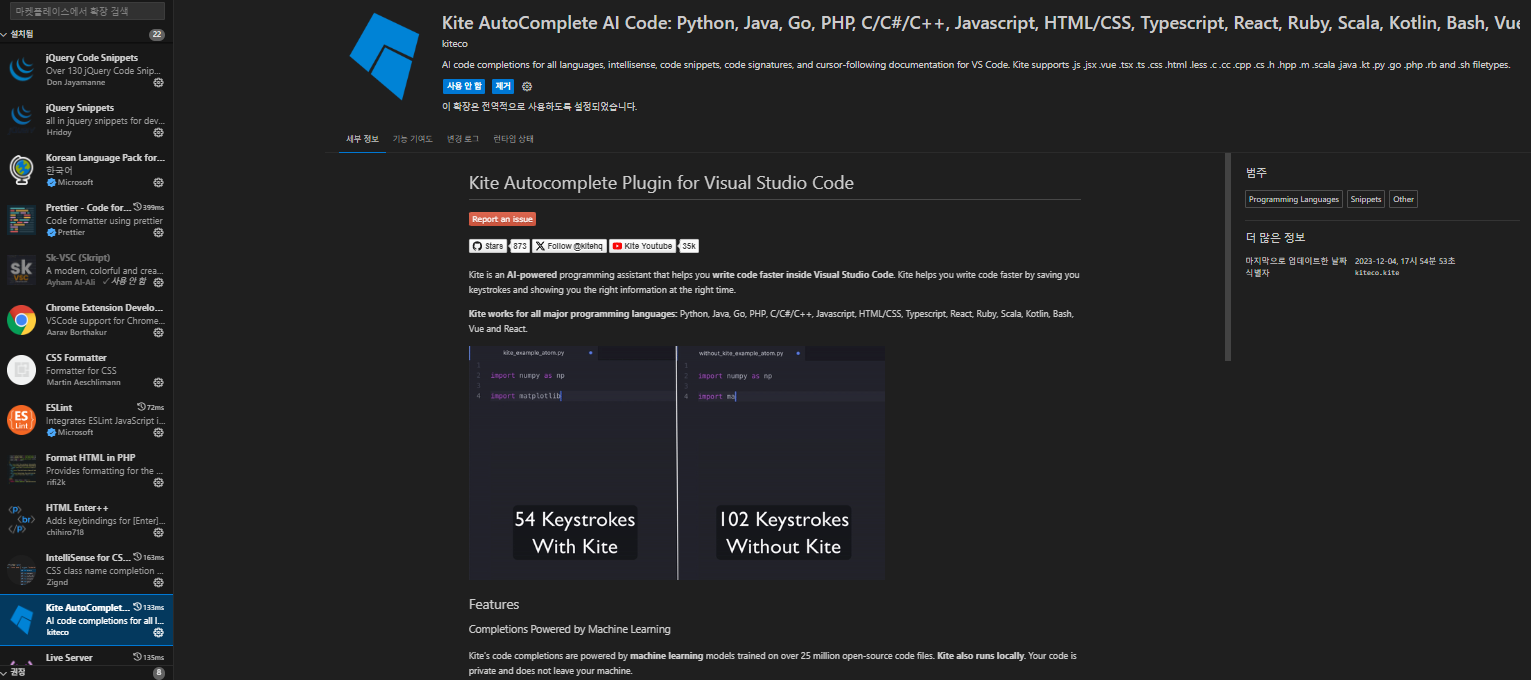Click the kiteco.kite identifier text
Viewport: 1531px width, 680px height.
(x=1376, y=272)
